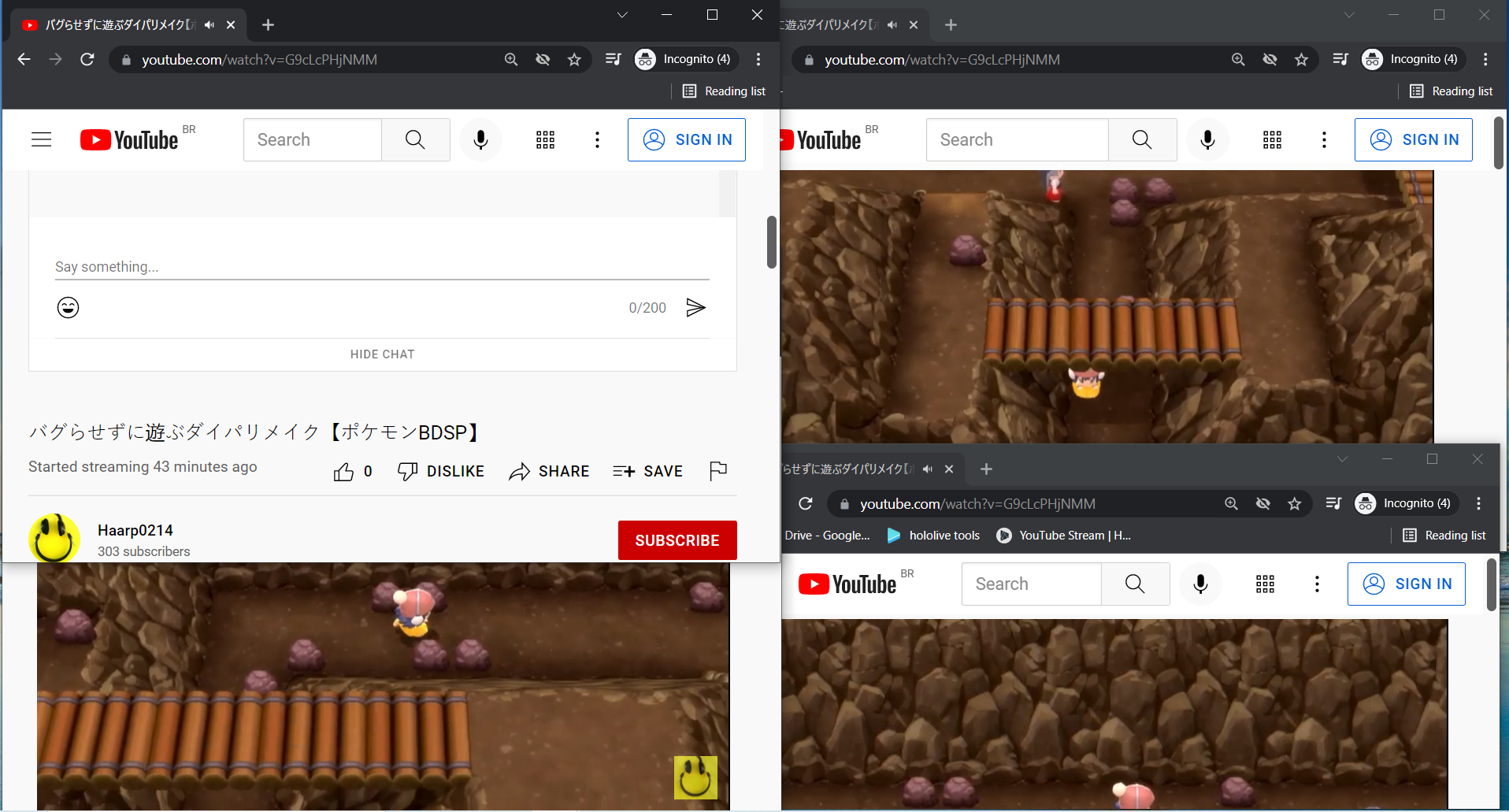The height and width of the screenshot is (812, 1509).
Task: Click channel watermark in left window video
Action: pyautogui.click(x=695, y=777)
